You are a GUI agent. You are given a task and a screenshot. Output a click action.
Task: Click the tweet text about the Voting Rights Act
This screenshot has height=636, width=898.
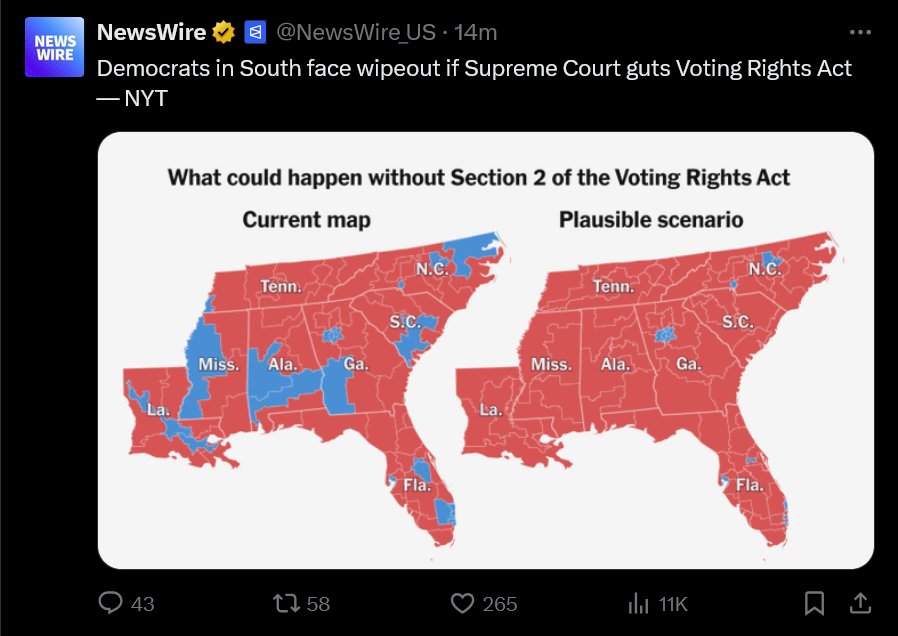click(474, 68)
